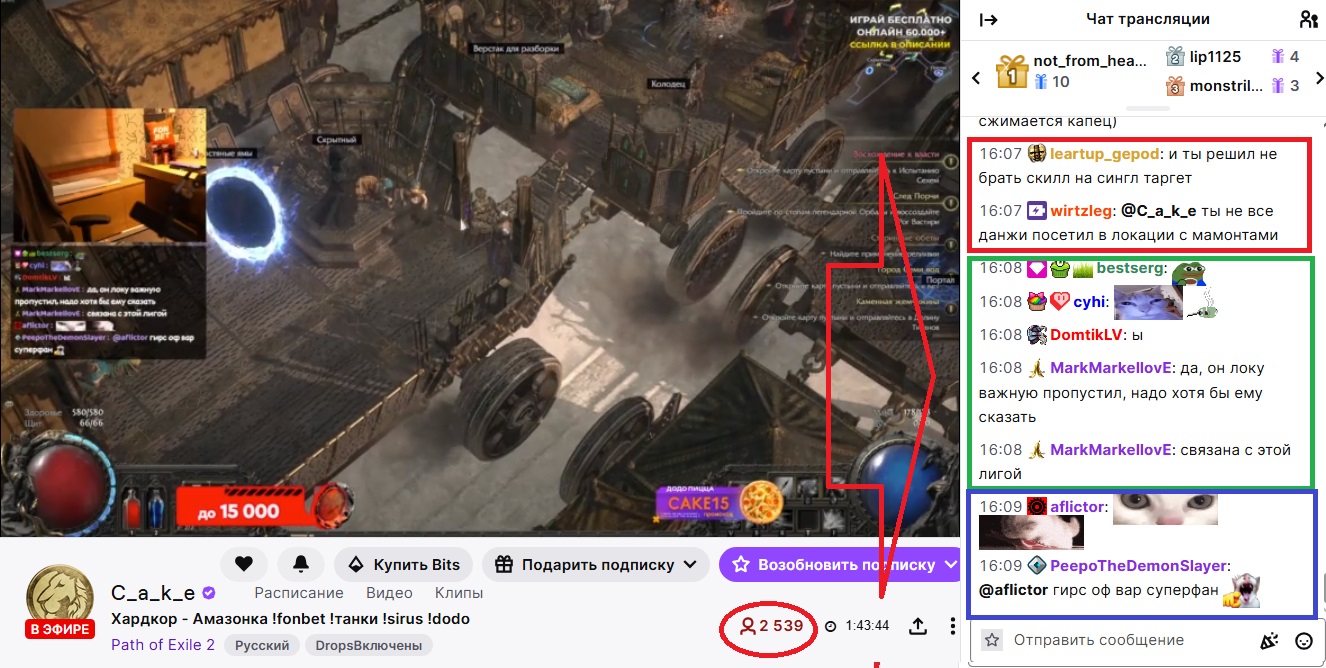The image size is (1326, 668).
Task: Collapse the stream chat panel arrow
Action: [x=988, y=20]
